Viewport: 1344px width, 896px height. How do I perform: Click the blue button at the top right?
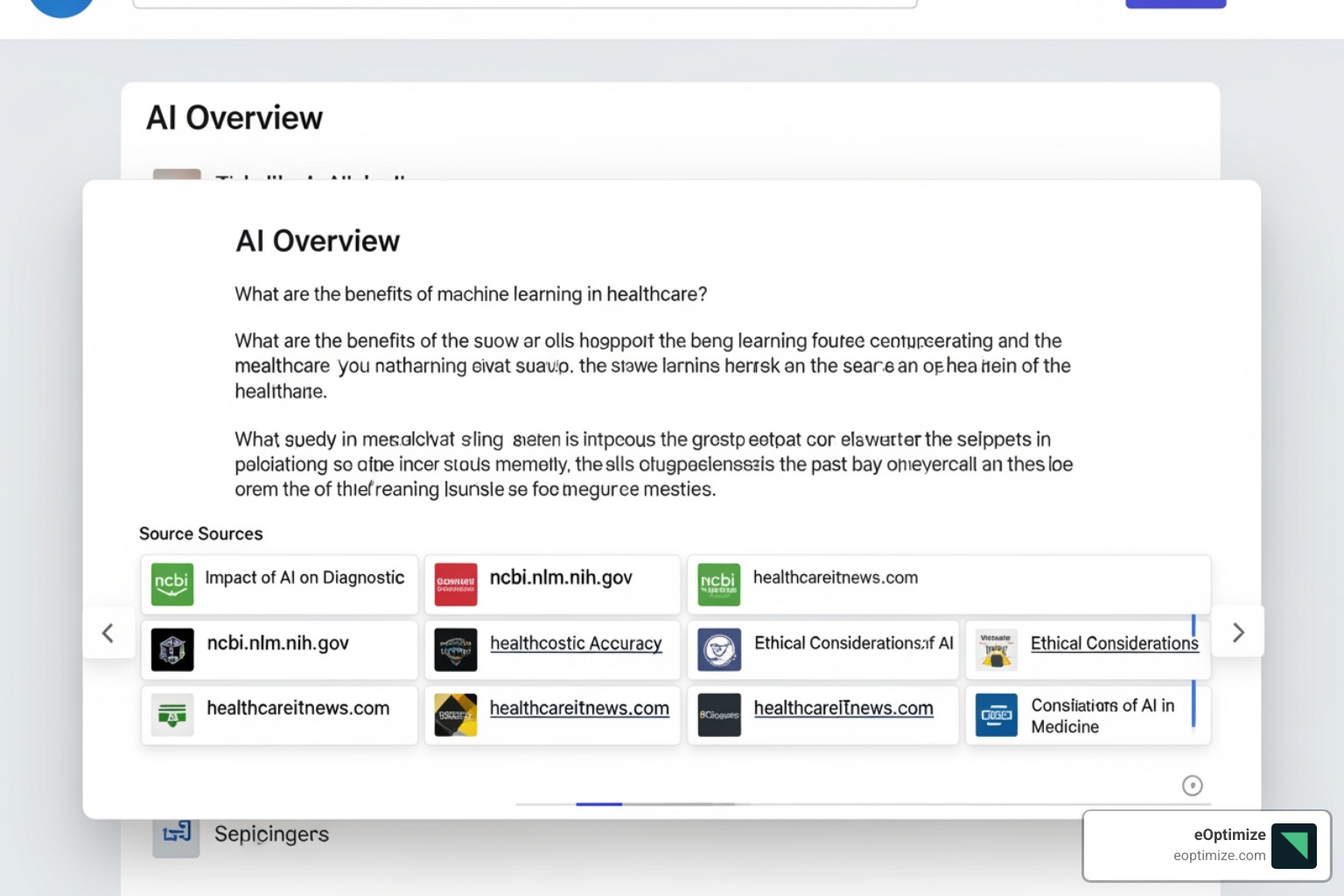1175,3
